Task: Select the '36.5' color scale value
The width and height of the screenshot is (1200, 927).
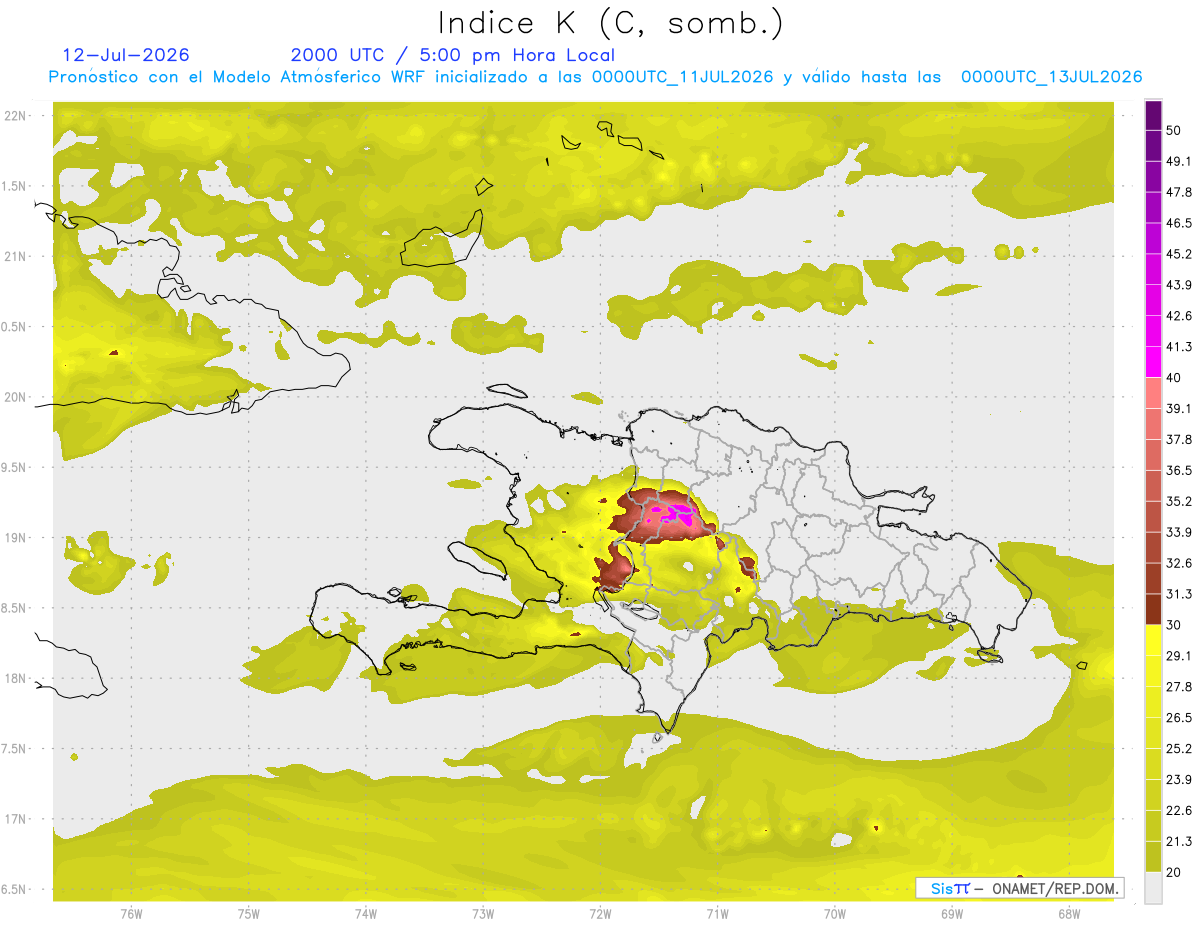Action: pos(1179,470)
